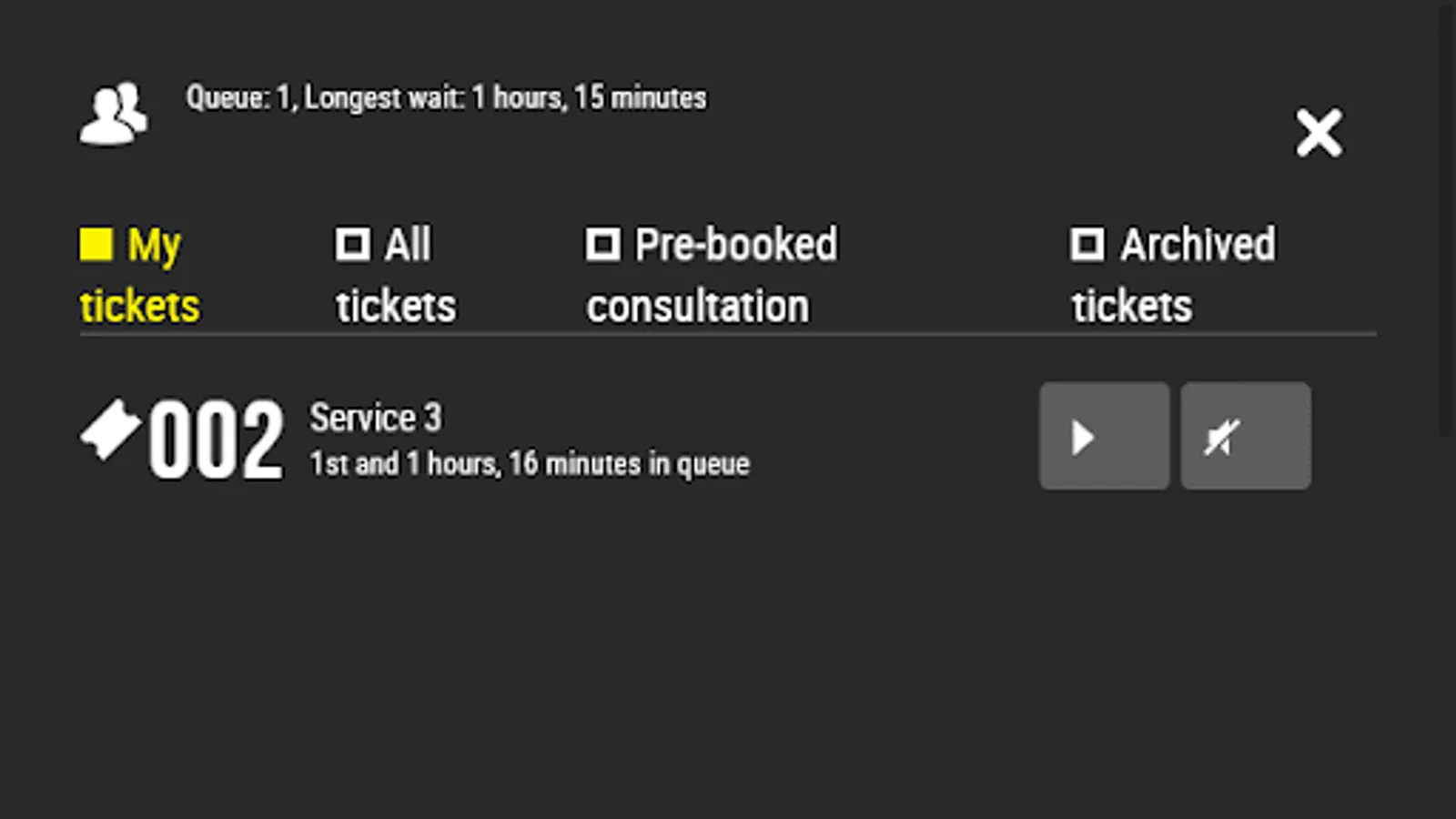The height and width of the screenshot is (819, 1456).
Task: Click the vertical scrollbar on the right edge
Action: [1446, 218]
